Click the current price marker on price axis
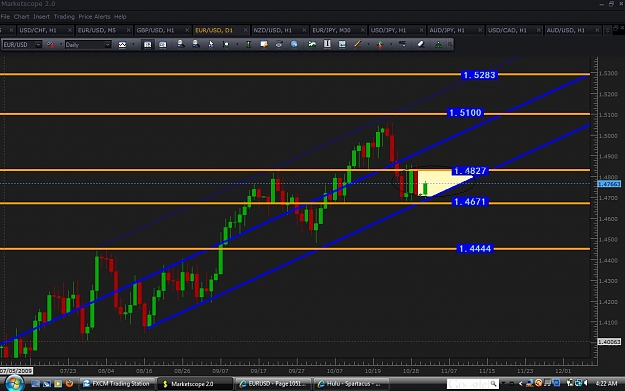625x391 pixels. click(609, 184)
